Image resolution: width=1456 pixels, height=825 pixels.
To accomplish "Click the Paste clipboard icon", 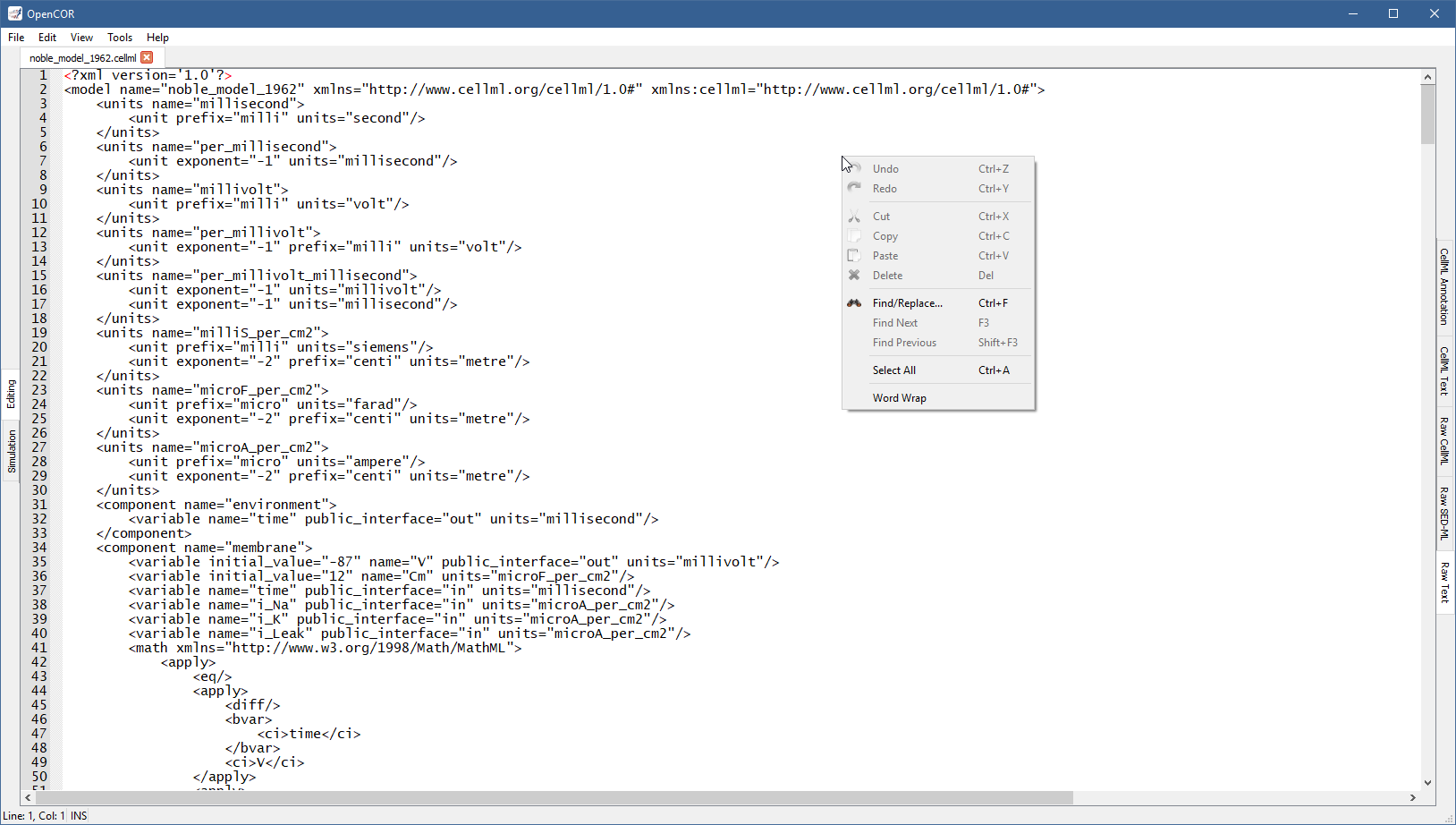I will click(854, 256).
